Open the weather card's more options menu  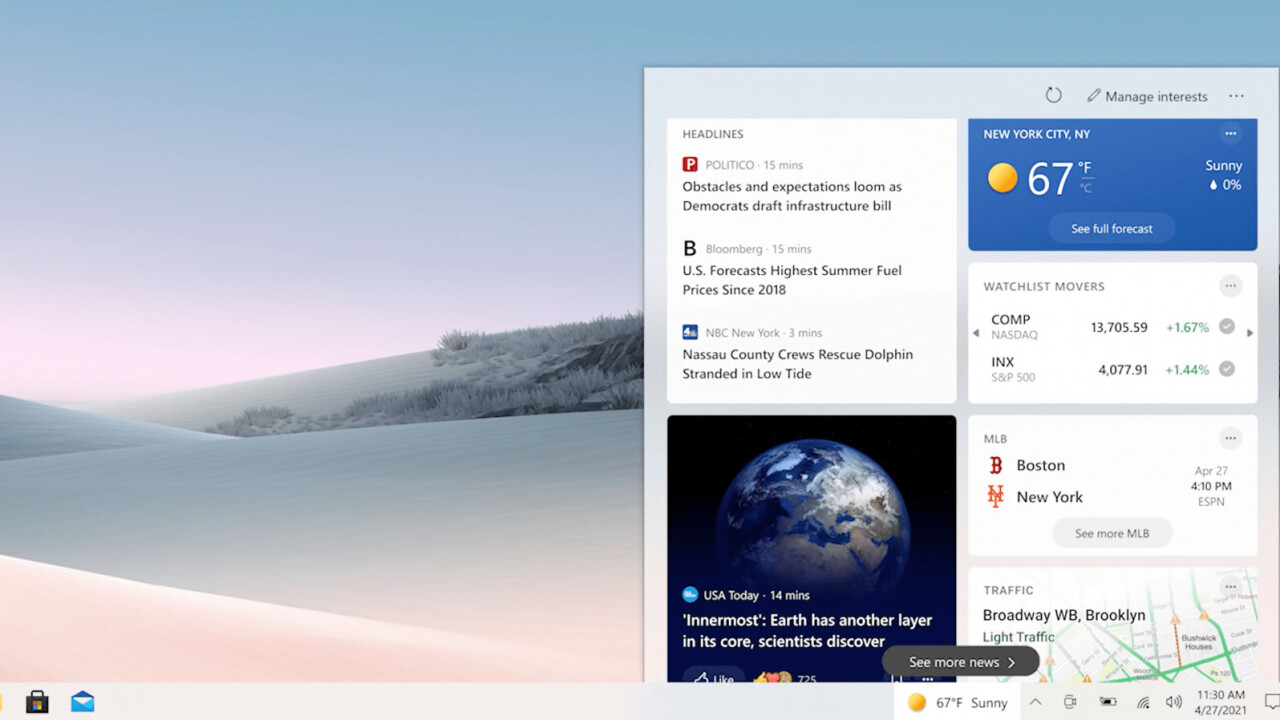coord(1230,134)
